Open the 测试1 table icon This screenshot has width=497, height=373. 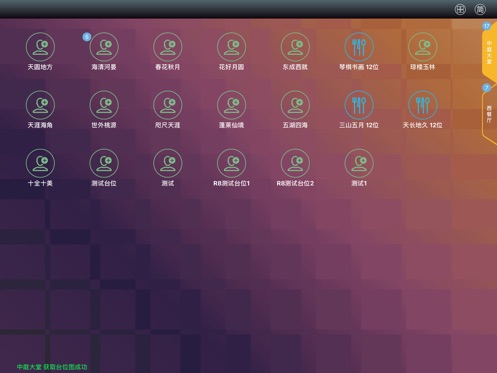[359, 163]
